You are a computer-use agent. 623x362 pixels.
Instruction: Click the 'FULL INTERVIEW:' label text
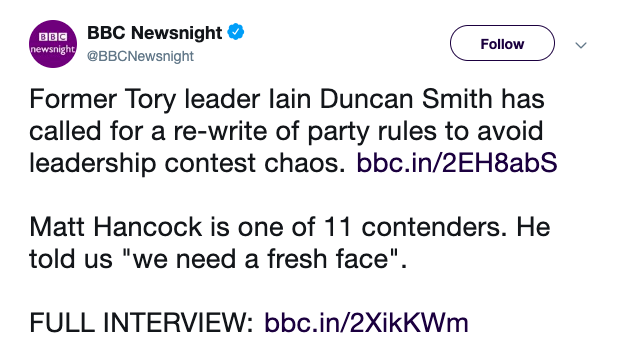click(141, 322)
